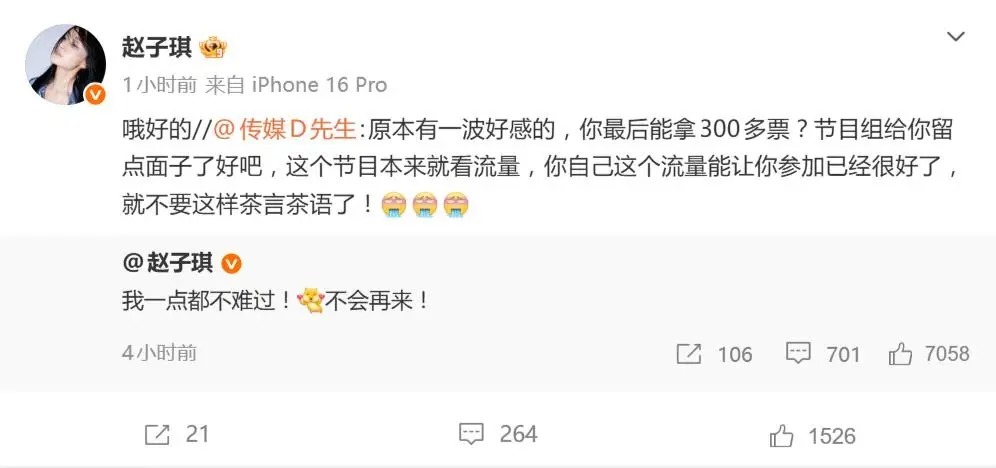Viewport: 996px width, 468px height.
Task: Repost this post via the 21 share icon
Action: [157, 434]
